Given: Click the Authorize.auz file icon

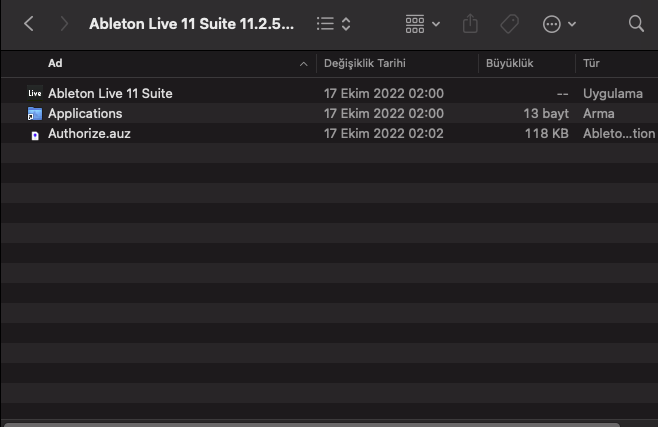Looking at the screenshot, I should (x=35, y=134).
